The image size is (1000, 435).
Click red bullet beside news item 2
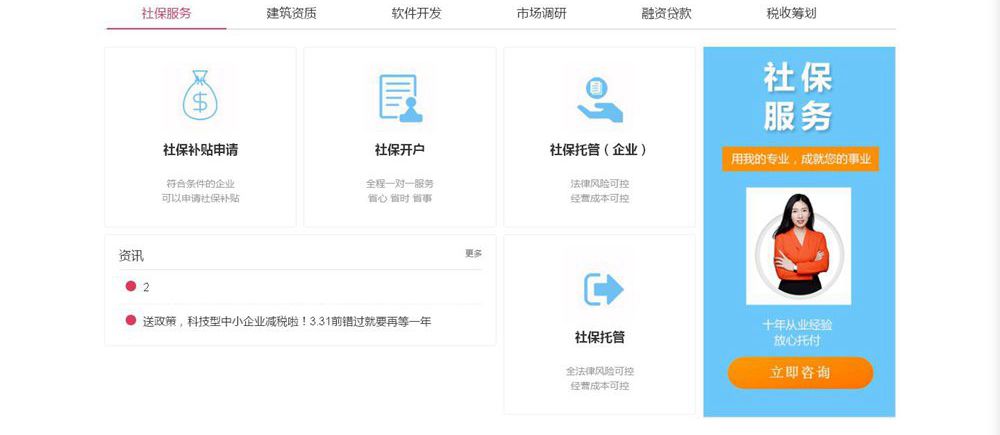(x=130, y=287)
